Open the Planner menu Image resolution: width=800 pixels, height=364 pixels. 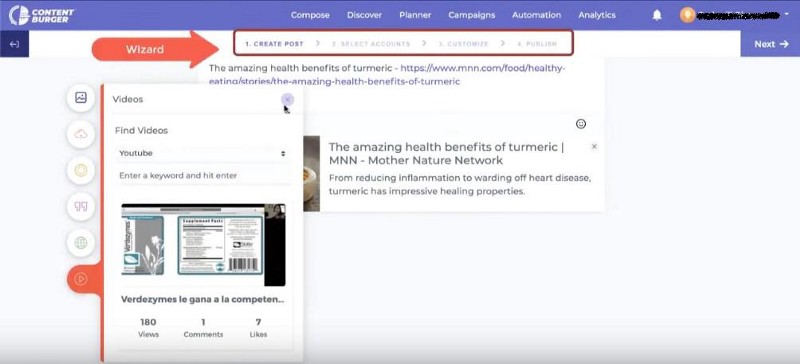pyautogui.click(x=415, y=15)
